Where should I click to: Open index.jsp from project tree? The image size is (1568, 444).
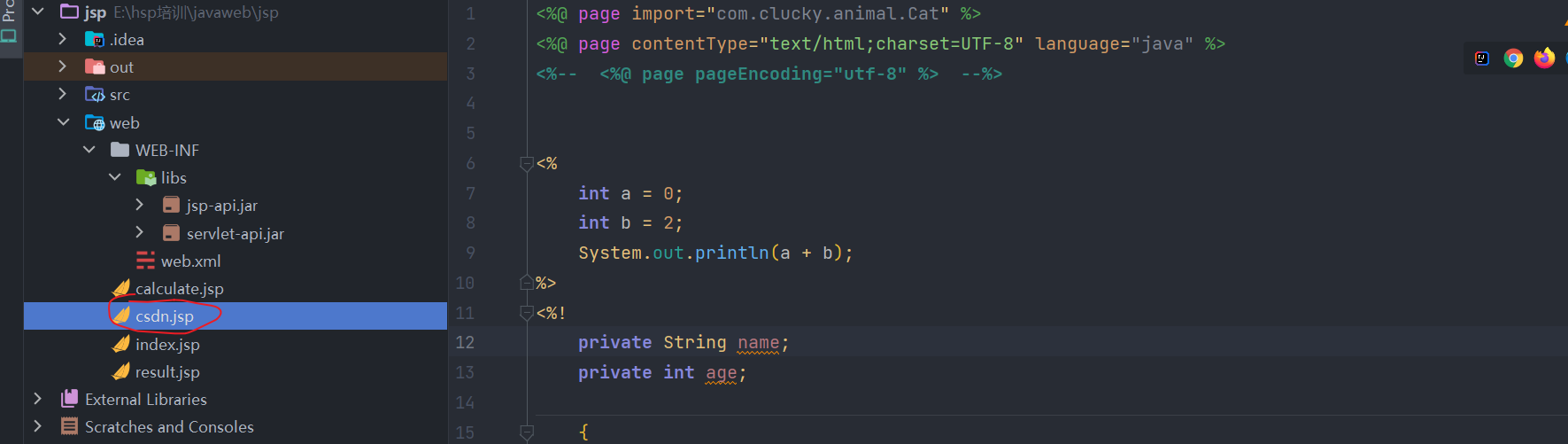click(x=167, y=344)
